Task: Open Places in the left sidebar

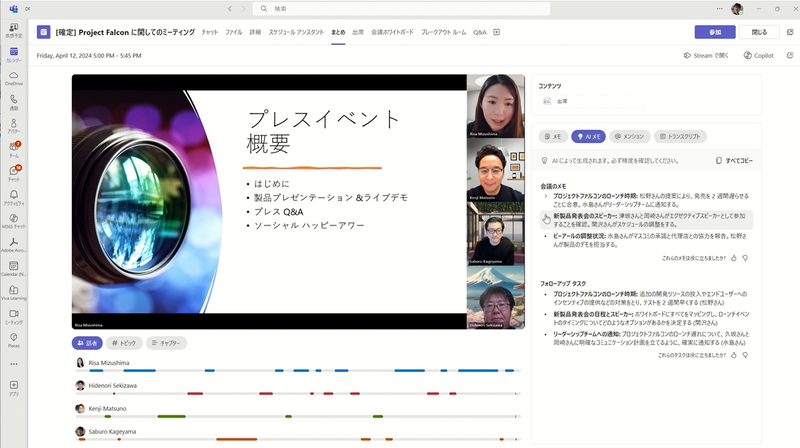Action: point(14,340)
